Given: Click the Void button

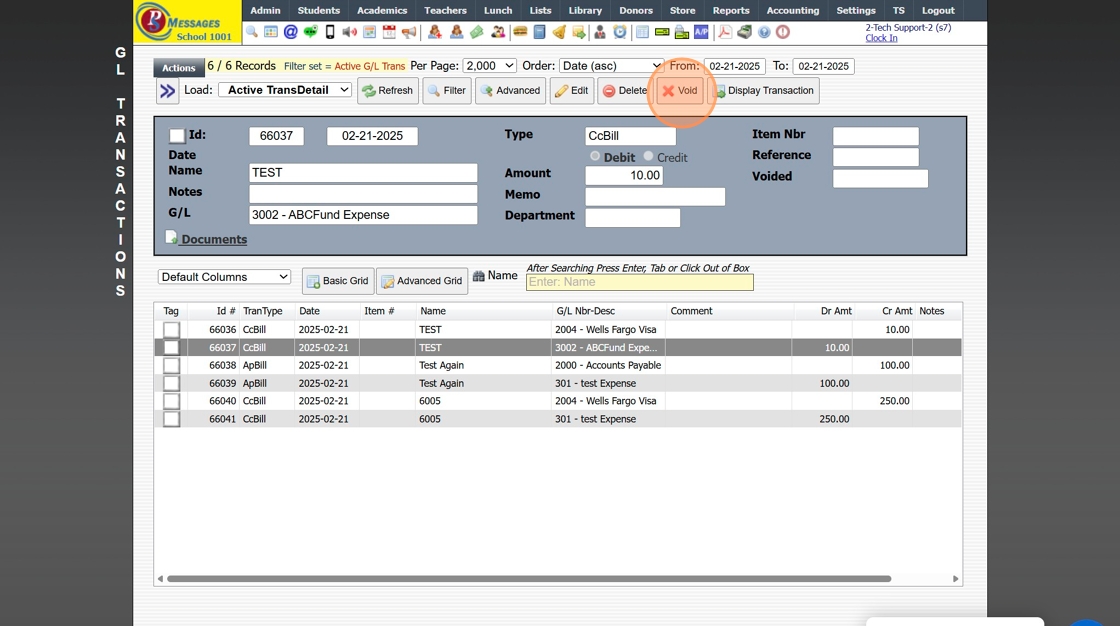Looking at the screenshot, I should [x=680, y=91].
